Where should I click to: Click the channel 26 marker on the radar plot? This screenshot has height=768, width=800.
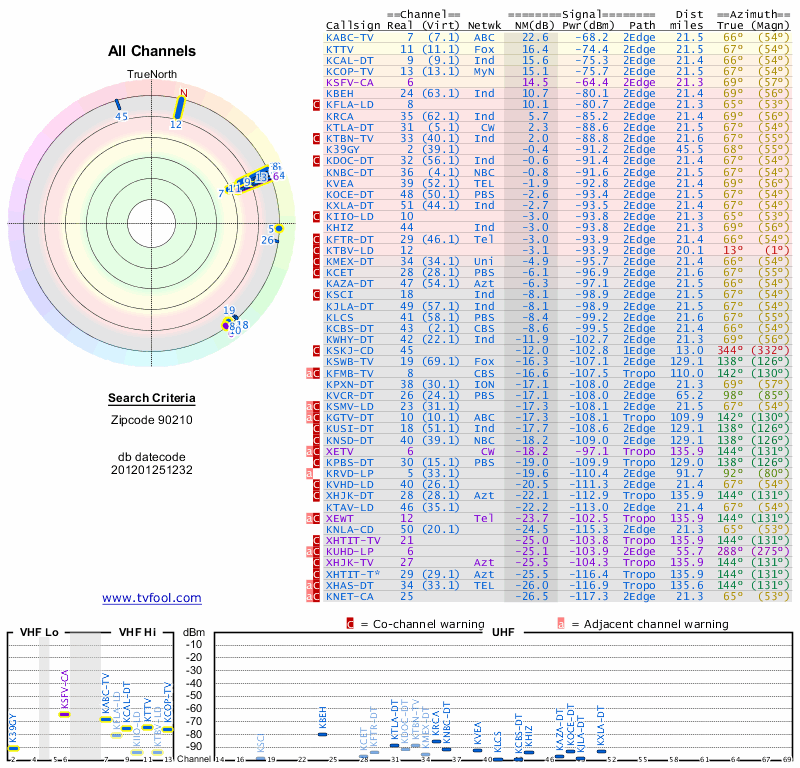tap(277, 240)
